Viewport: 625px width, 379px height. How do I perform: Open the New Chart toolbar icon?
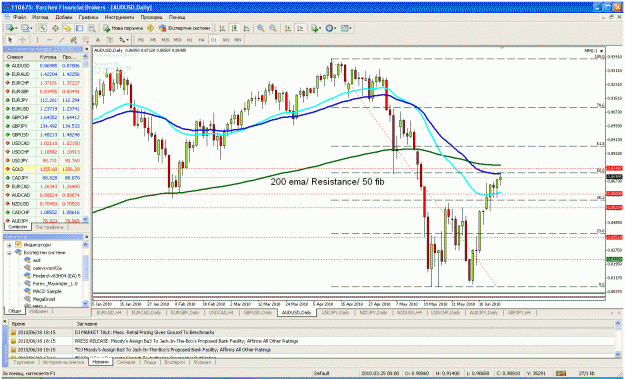10,28
